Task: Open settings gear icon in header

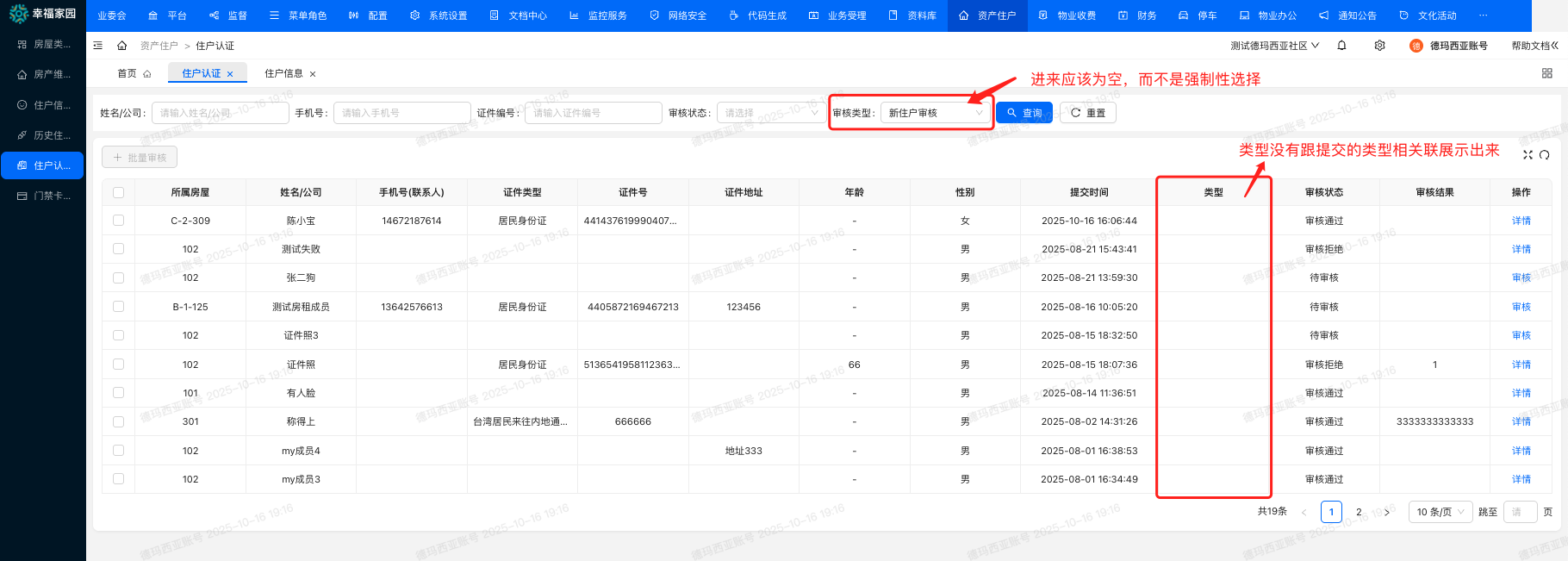Action: coord(1379,46)
